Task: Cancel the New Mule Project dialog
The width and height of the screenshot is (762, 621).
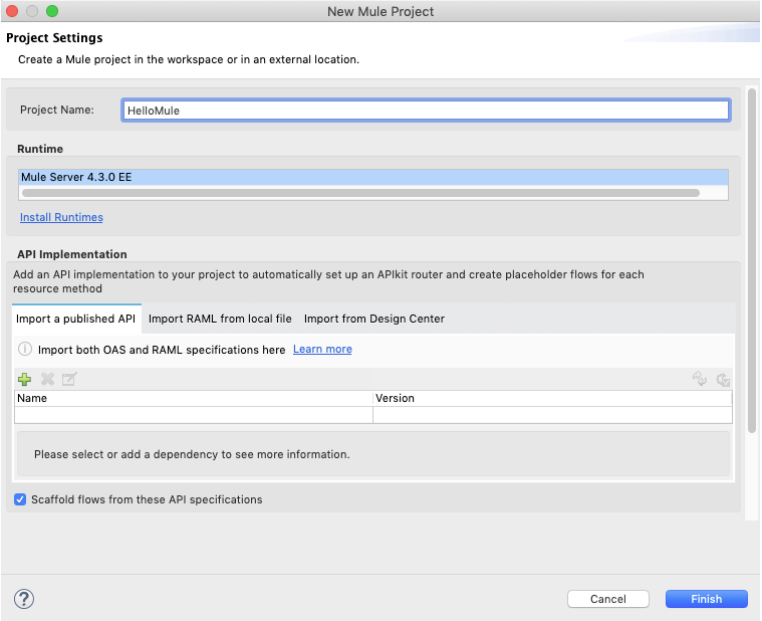Action: [x=608, y=599]
